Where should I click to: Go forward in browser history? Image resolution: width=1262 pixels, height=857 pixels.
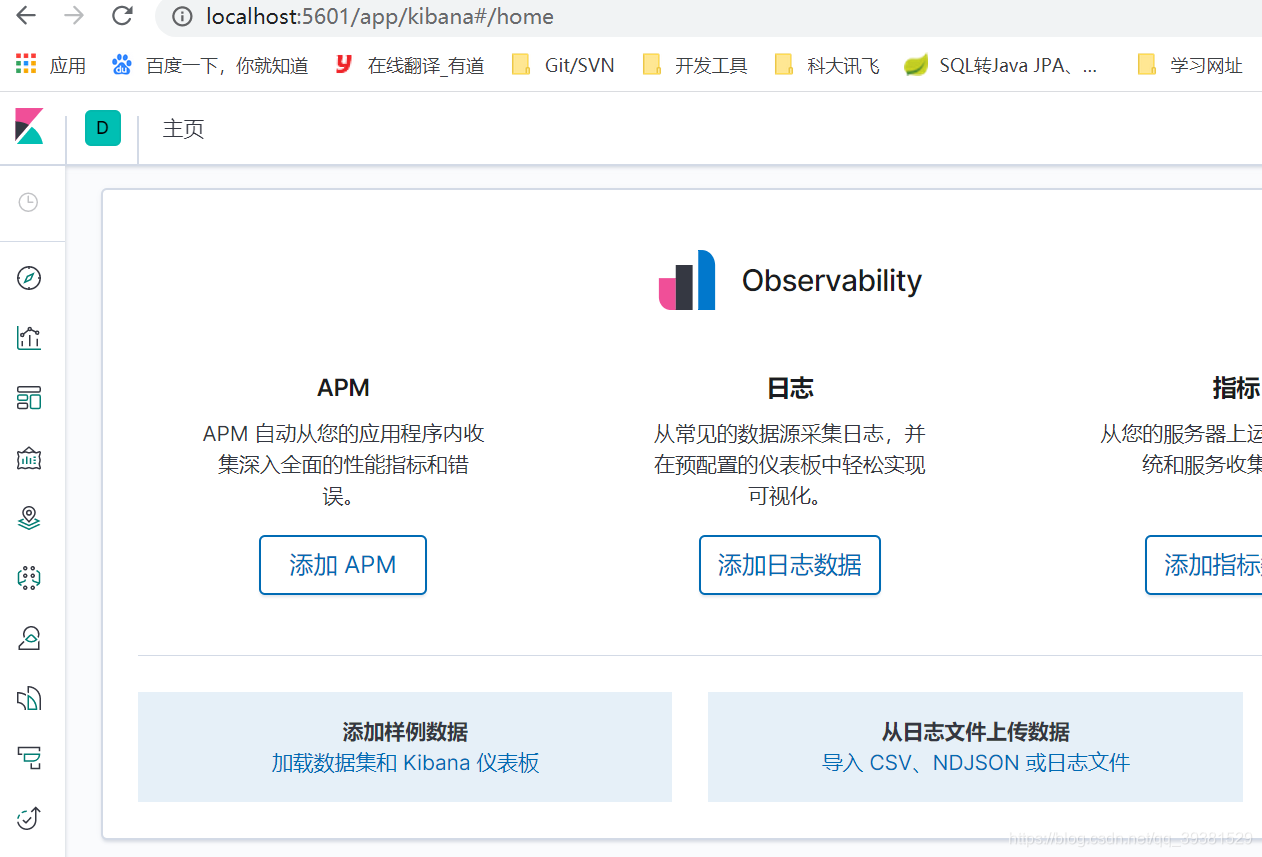click(74, 15)
